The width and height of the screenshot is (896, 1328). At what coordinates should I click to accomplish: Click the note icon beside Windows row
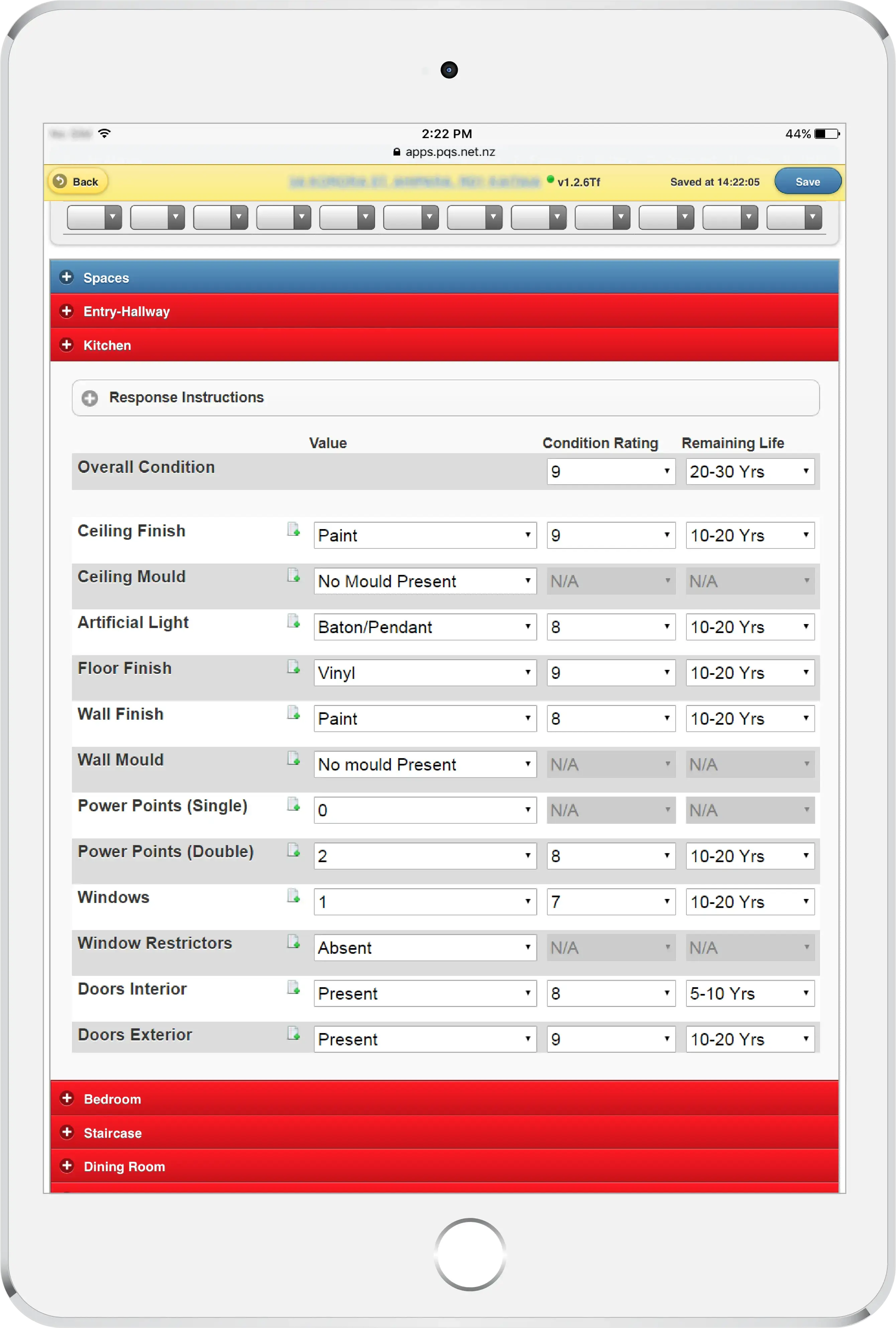coord(293,896)
